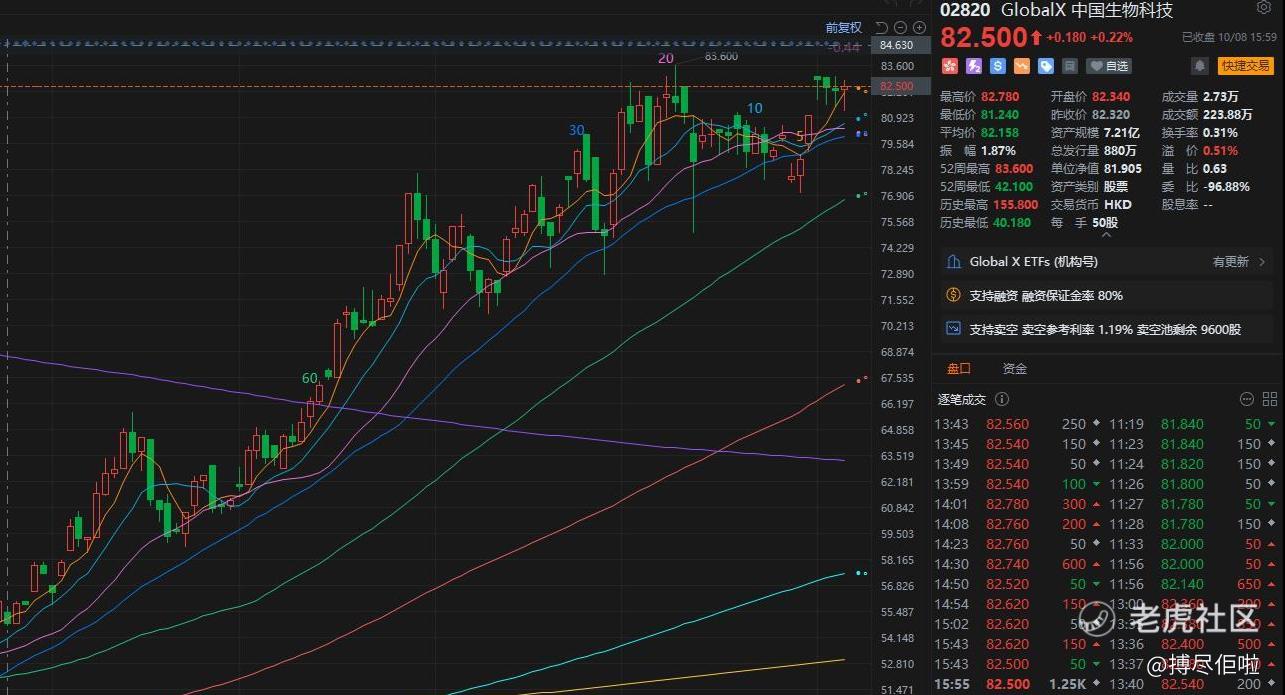Click the blue dollar sign badge icon
Image resolution: width=1285 pixels, height=695 pixels.
[997, 66]
